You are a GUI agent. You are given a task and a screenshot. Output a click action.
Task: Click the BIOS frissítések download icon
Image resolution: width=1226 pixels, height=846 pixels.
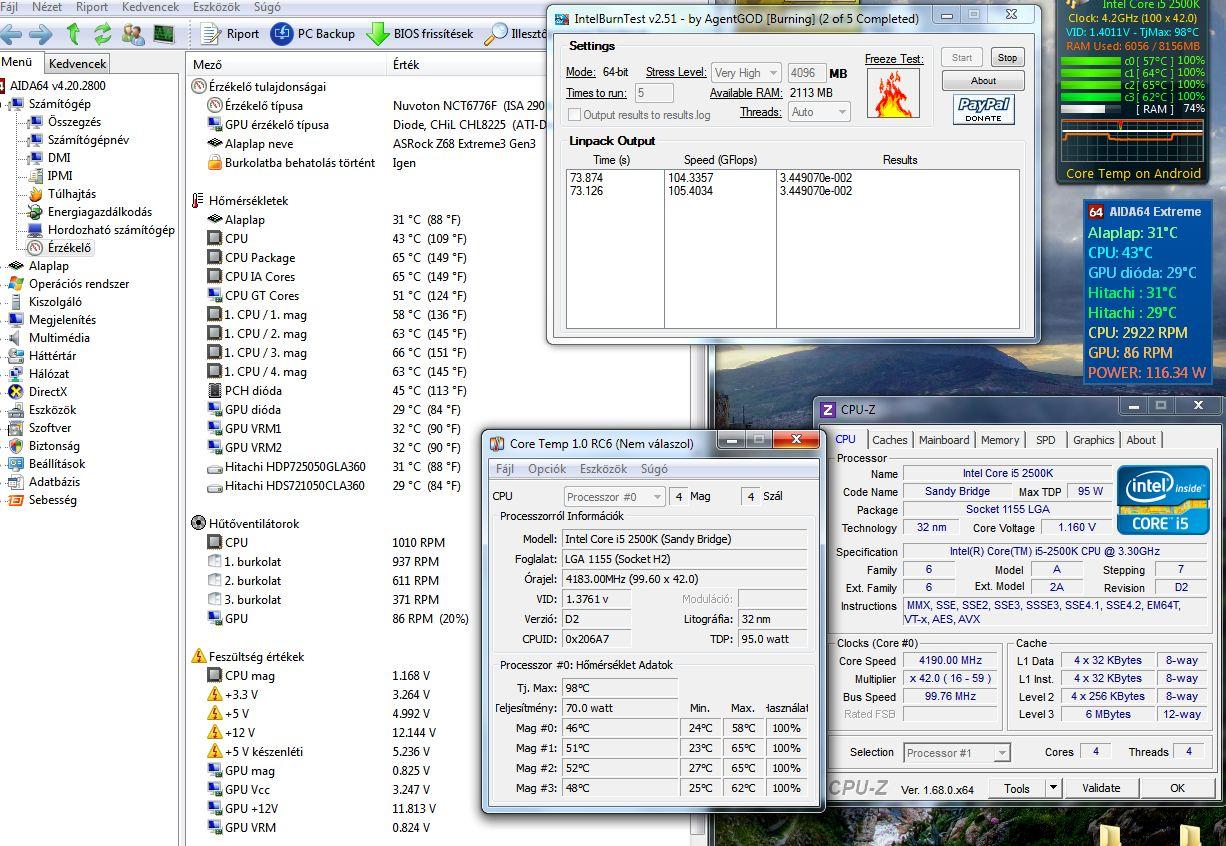coord(378,33)
